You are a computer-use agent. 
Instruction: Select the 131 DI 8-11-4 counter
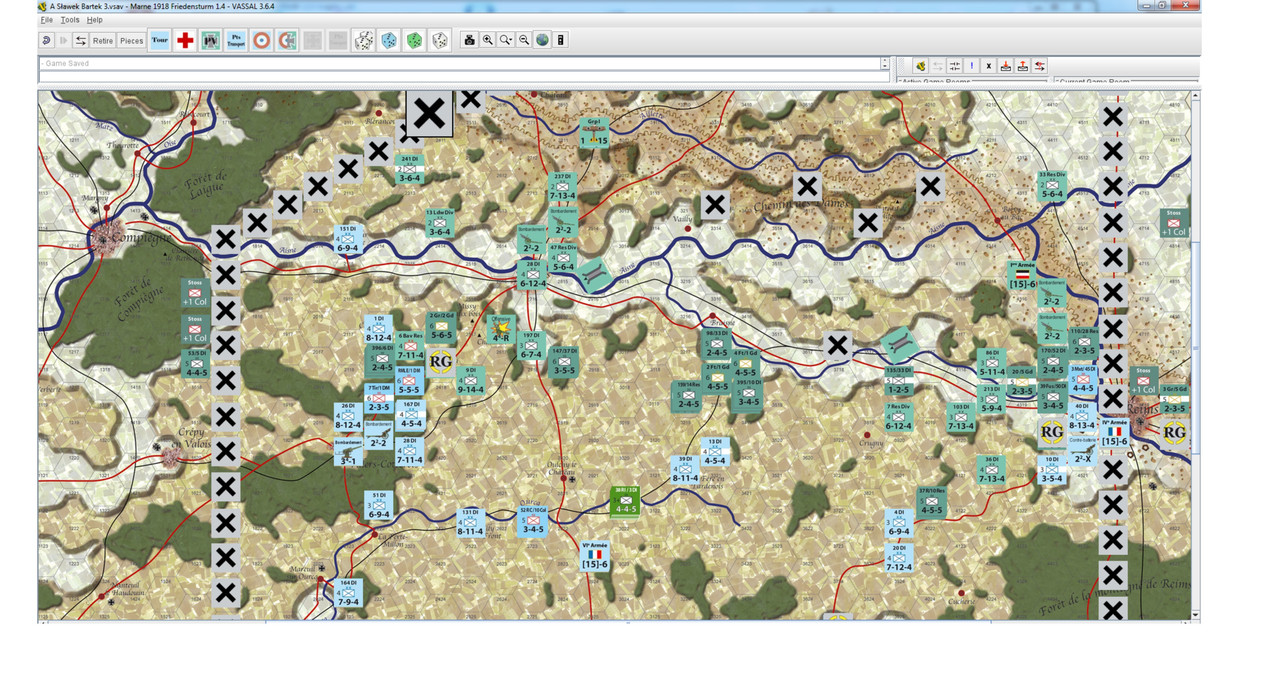click(471, 522)
